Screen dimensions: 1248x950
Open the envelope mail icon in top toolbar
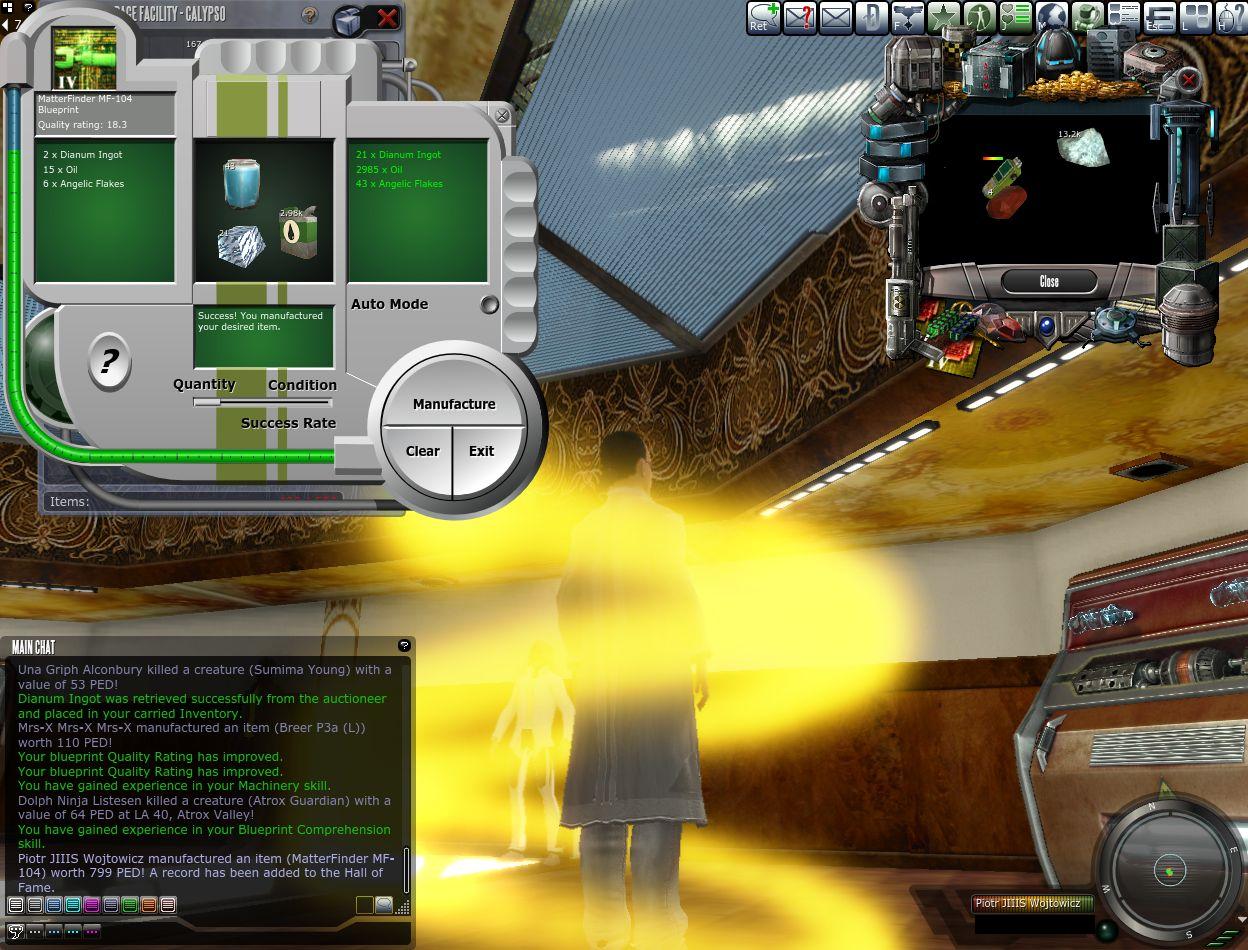pos(835,18)
